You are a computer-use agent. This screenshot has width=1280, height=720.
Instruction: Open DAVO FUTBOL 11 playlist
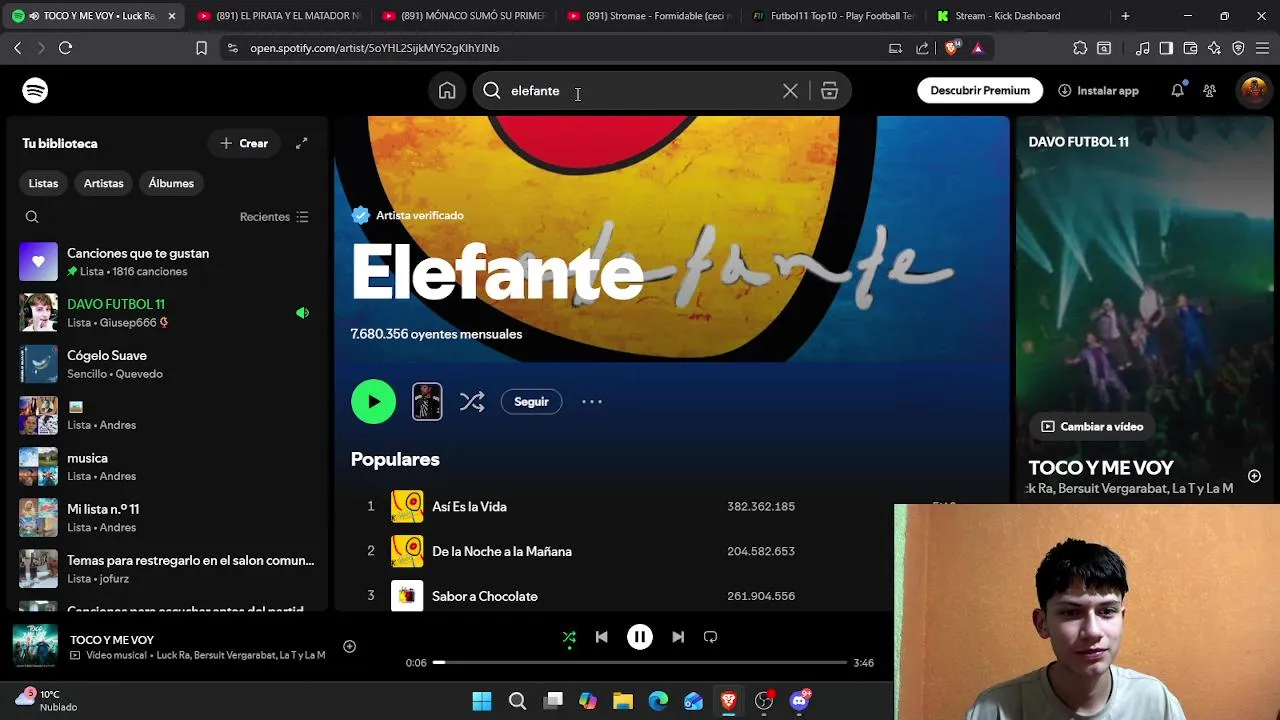tap(166, 313)
